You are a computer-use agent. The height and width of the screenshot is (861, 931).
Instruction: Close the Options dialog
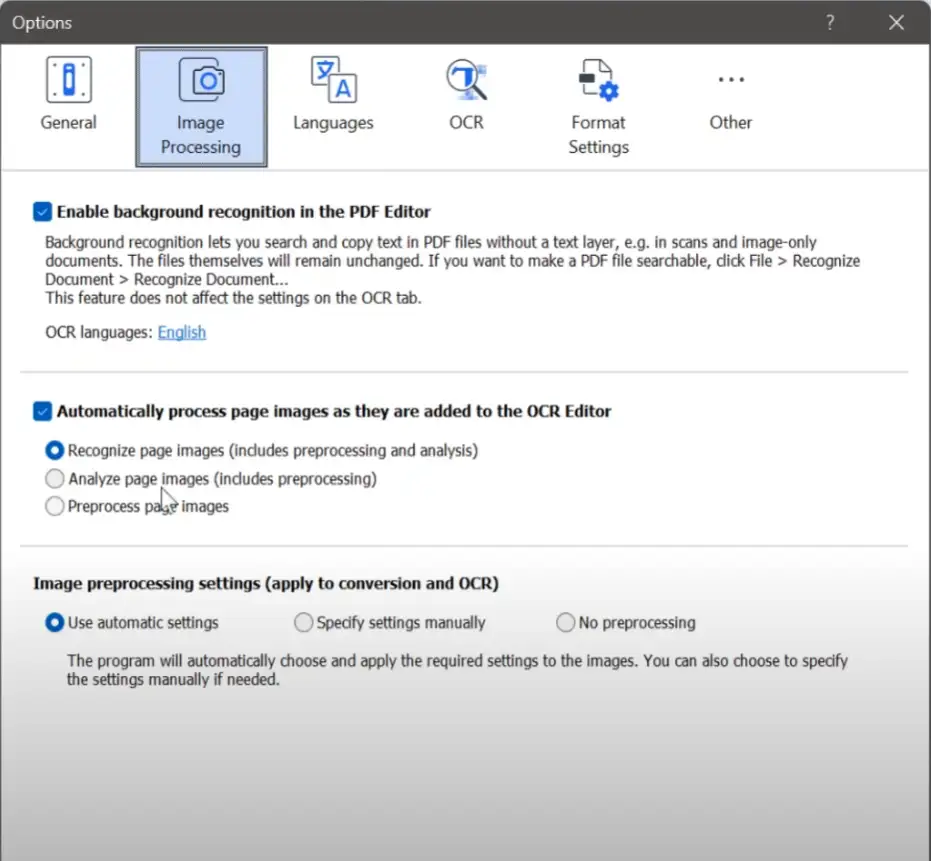click(896, 22)
